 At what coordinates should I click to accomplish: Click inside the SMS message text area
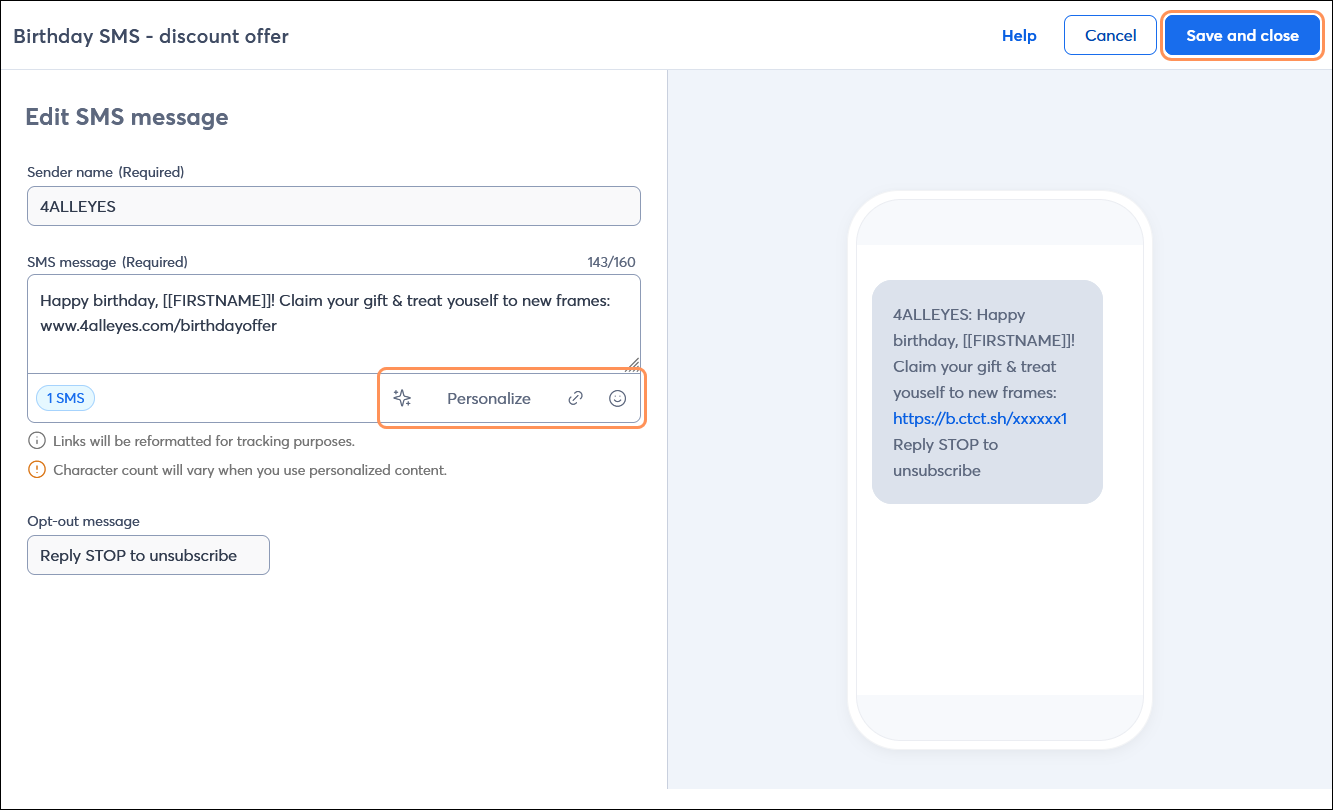[x=334, y=323]
